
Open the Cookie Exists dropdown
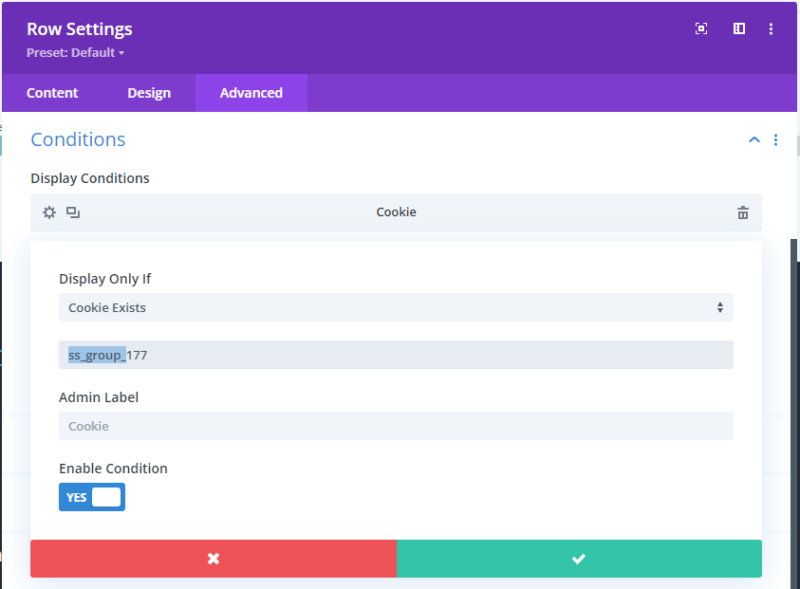[x=396, y=307]
